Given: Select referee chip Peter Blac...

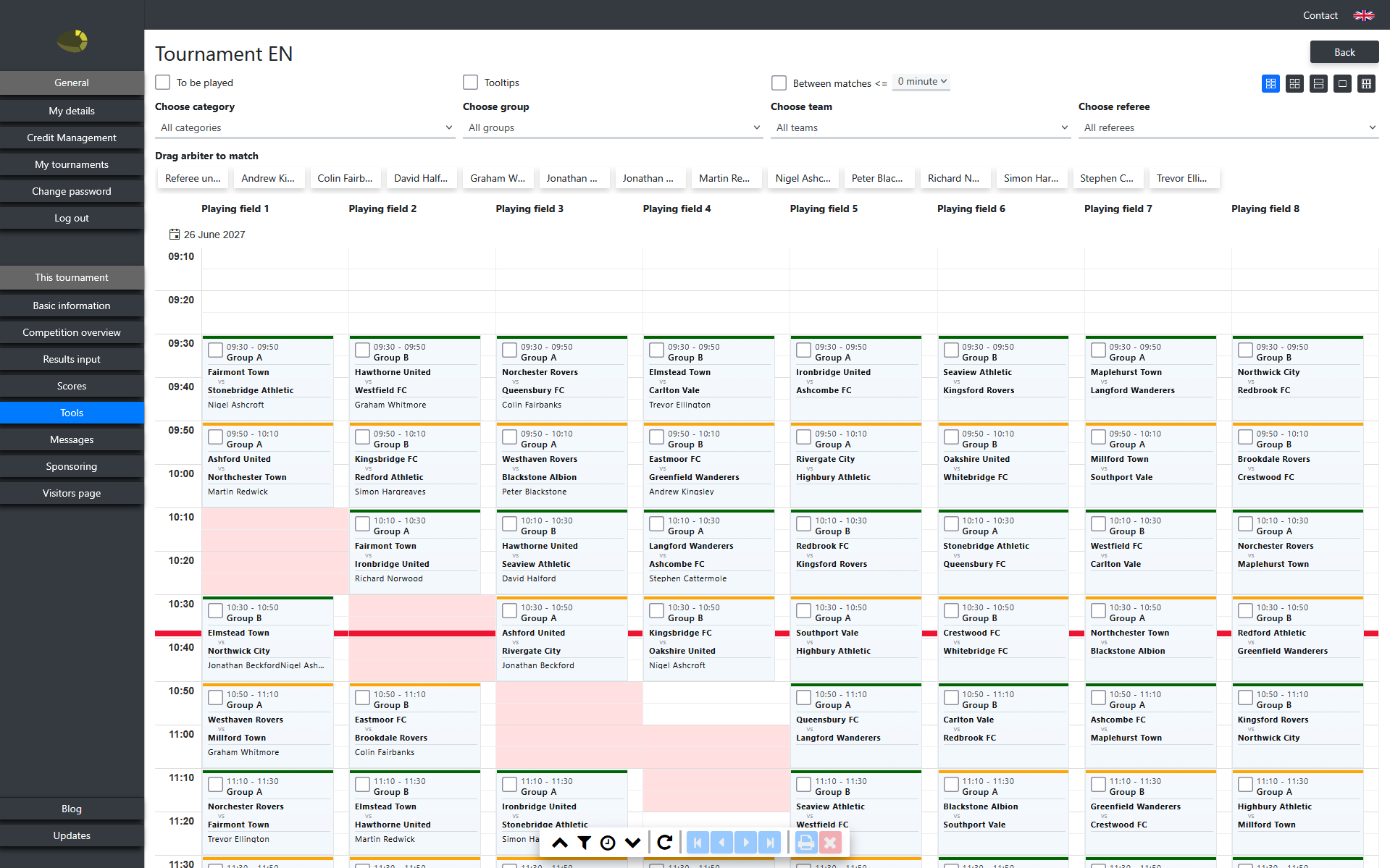Looking at the screenshot, I should (879, 178).
